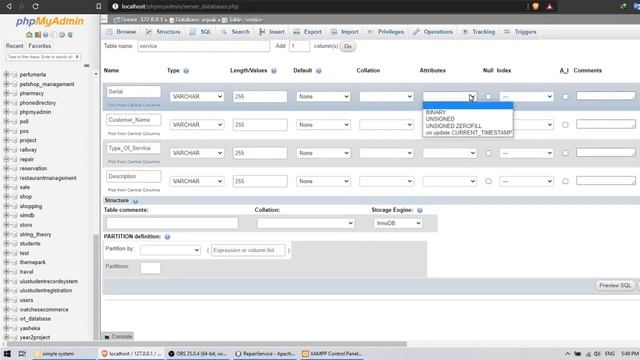Open the Console bar
The width and height of the screenshot is (640, 360).
click(118, 336)
